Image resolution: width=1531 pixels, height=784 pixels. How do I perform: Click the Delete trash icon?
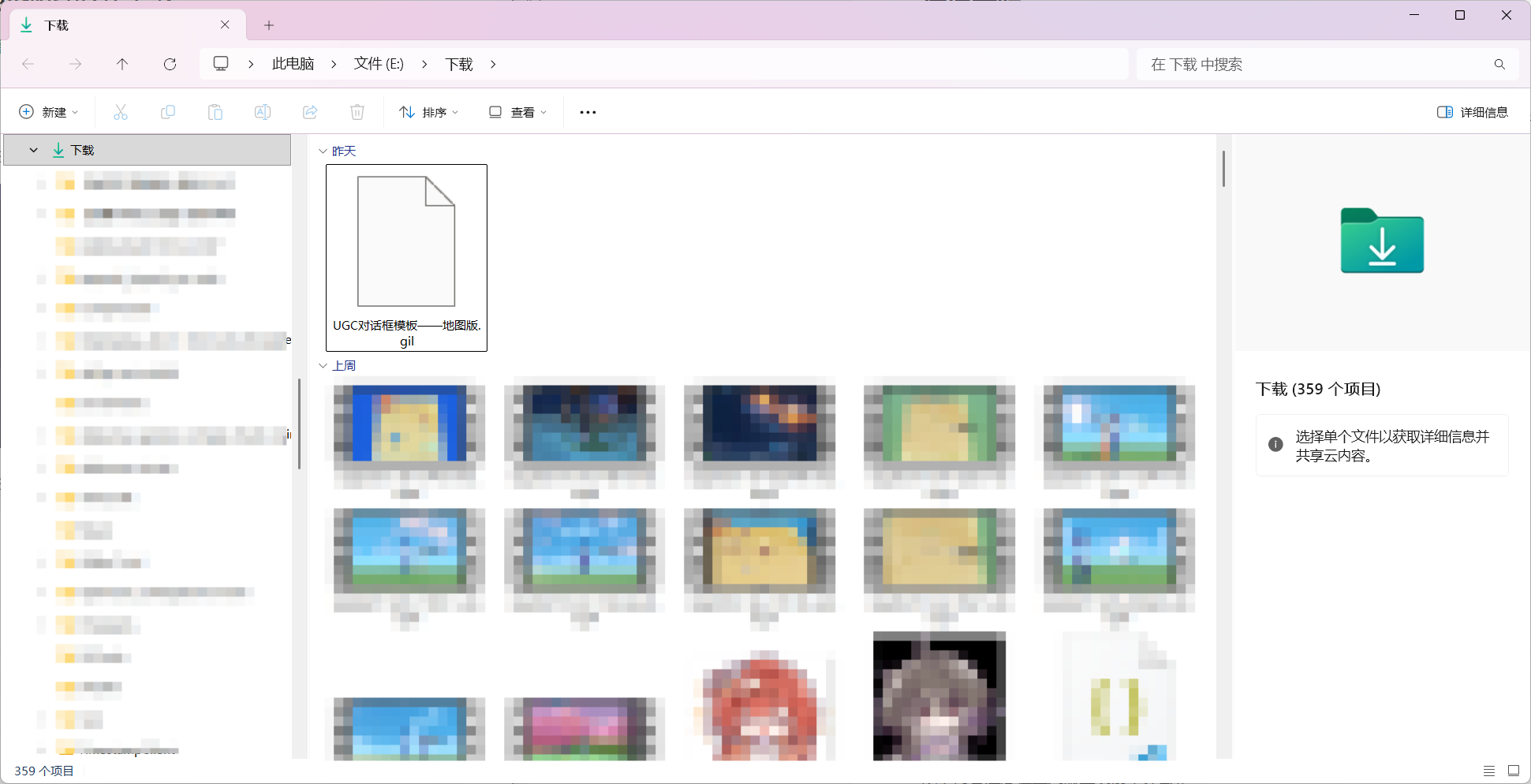pos(357,112)
